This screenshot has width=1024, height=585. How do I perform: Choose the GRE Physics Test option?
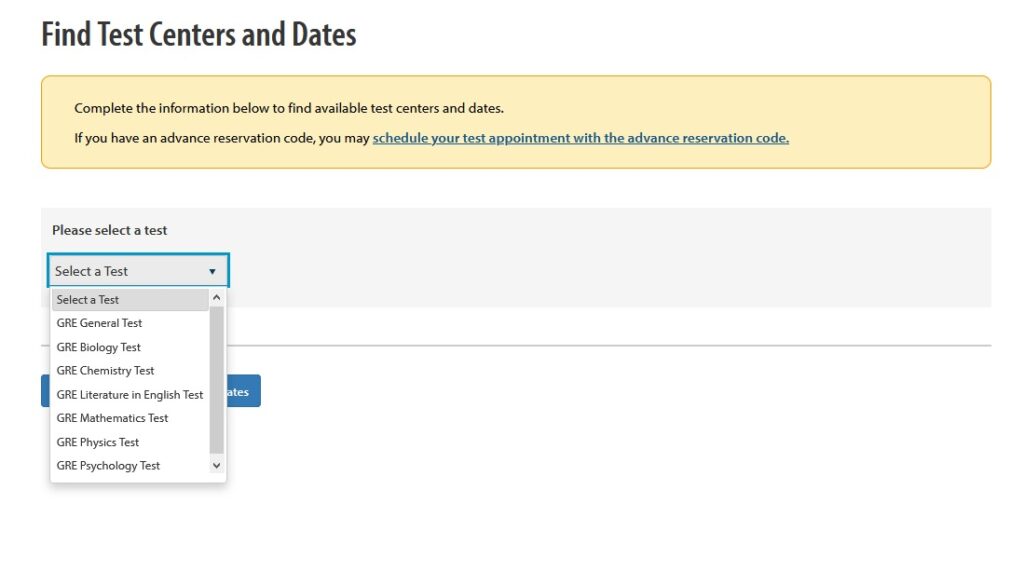pyautogui.click(x=98, y=442)
